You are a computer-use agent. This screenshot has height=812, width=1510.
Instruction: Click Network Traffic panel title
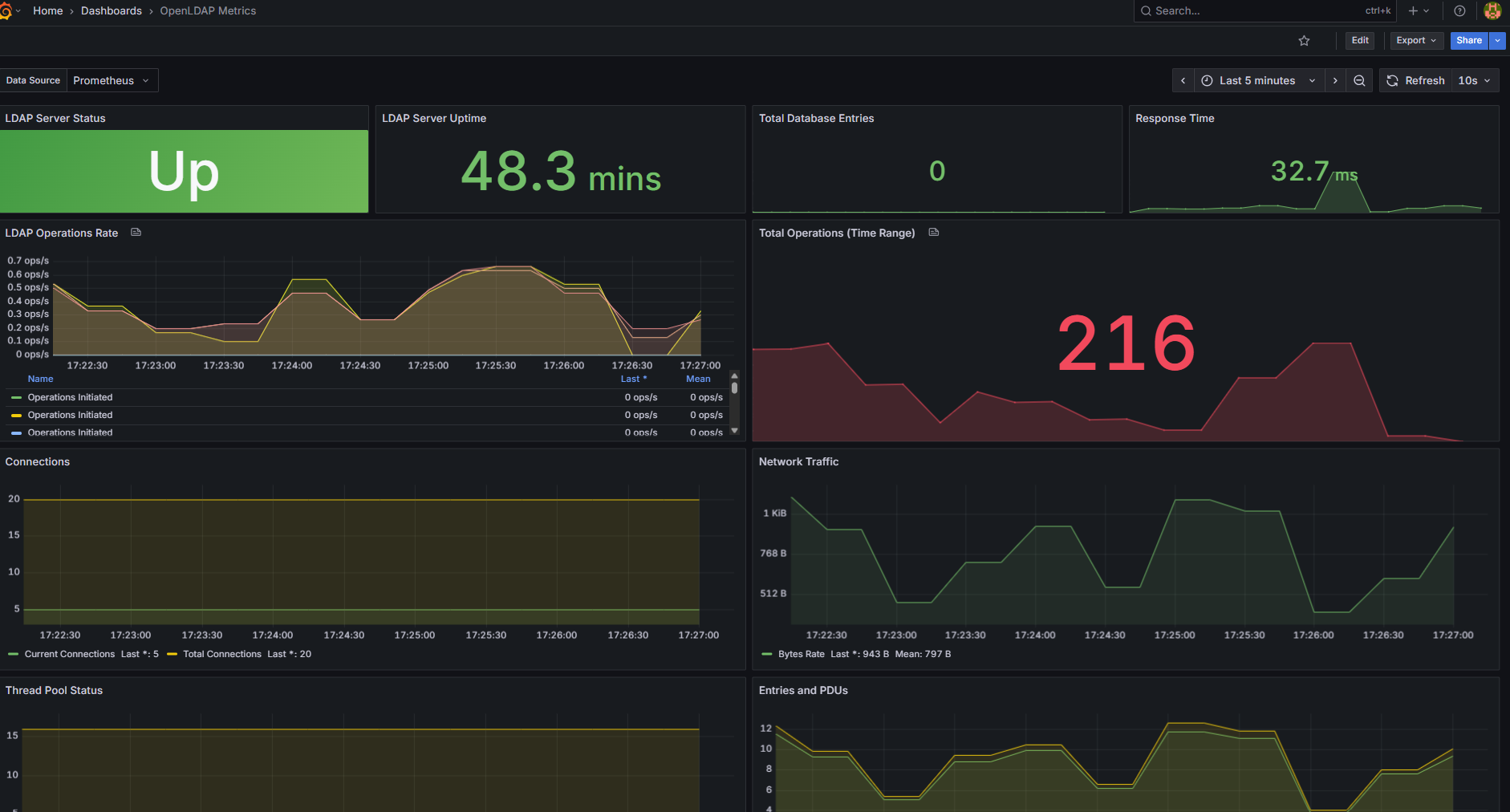pyautogui.click(x=799, y=462)
